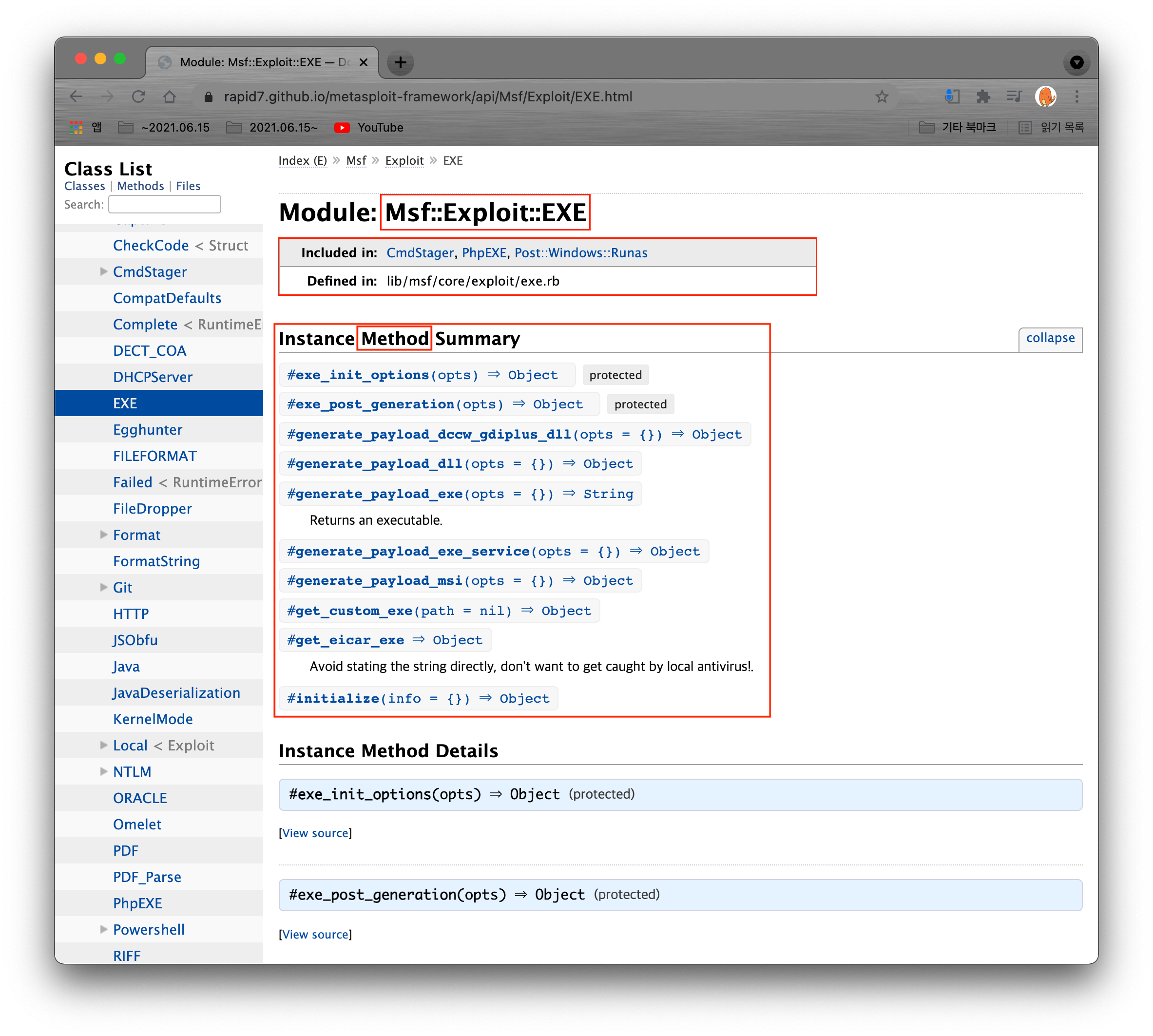The image size is (1153, 1036).
Task: Open new tab with plus icon
Action: coord(400,62)
